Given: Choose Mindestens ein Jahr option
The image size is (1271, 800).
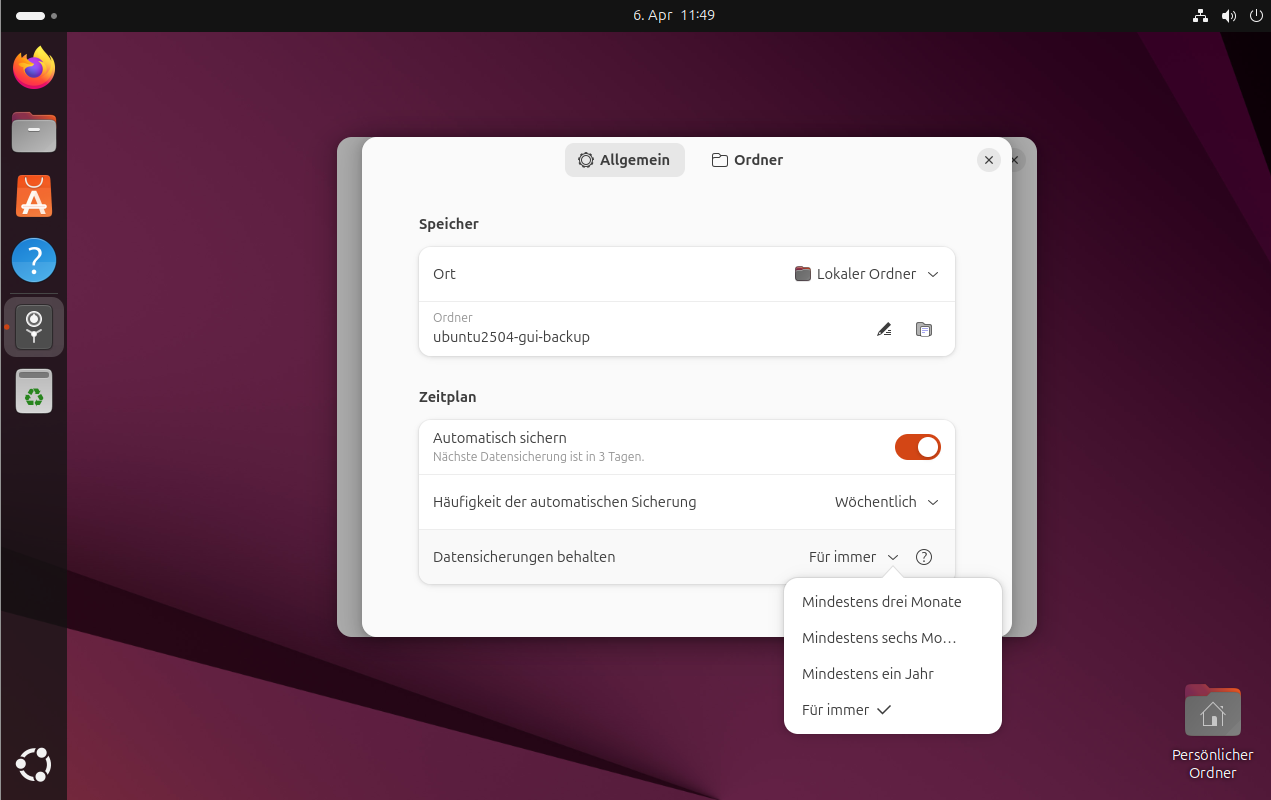Looking at the screenshot, I should (867, 674).
